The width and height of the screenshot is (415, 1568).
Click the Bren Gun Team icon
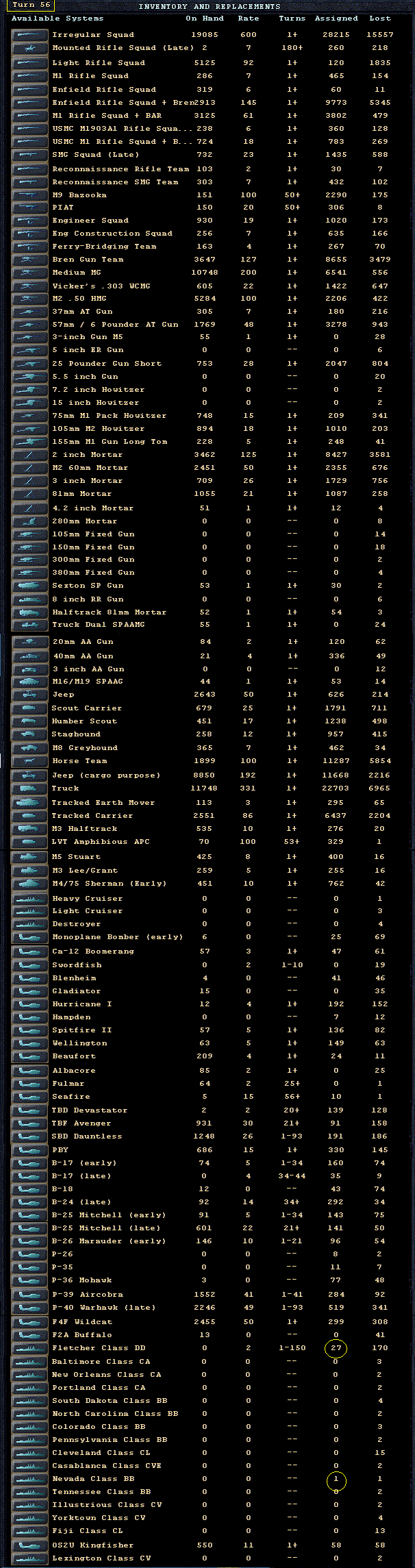click(30, 260)
